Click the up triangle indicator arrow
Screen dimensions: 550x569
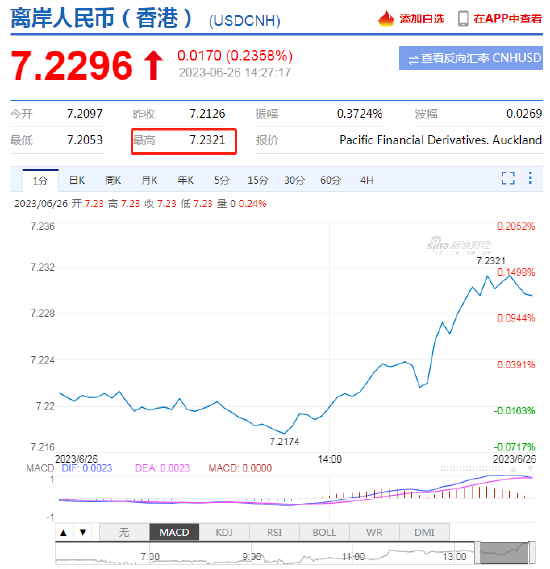63,532
